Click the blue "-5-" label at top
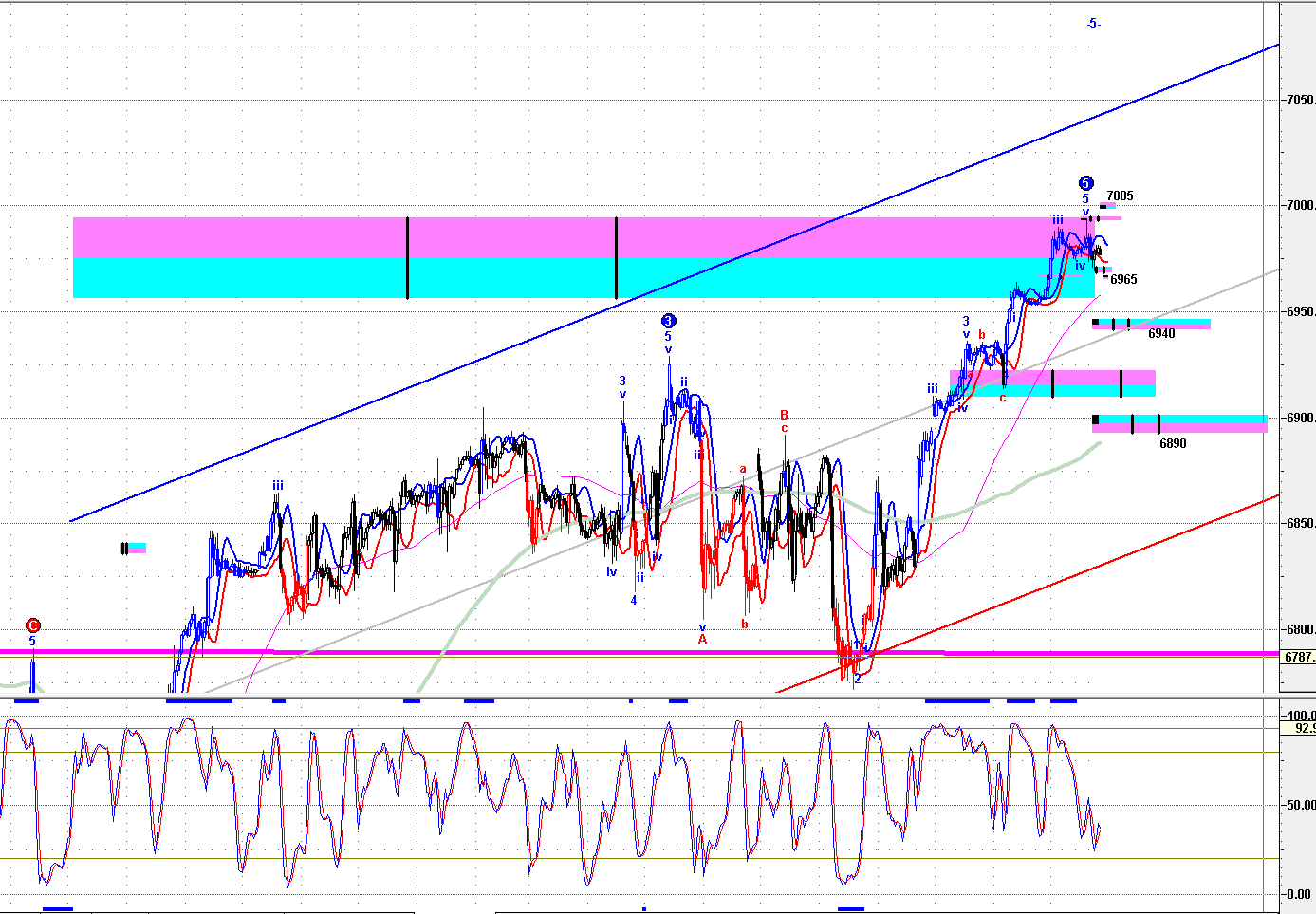 point(1093,23)
